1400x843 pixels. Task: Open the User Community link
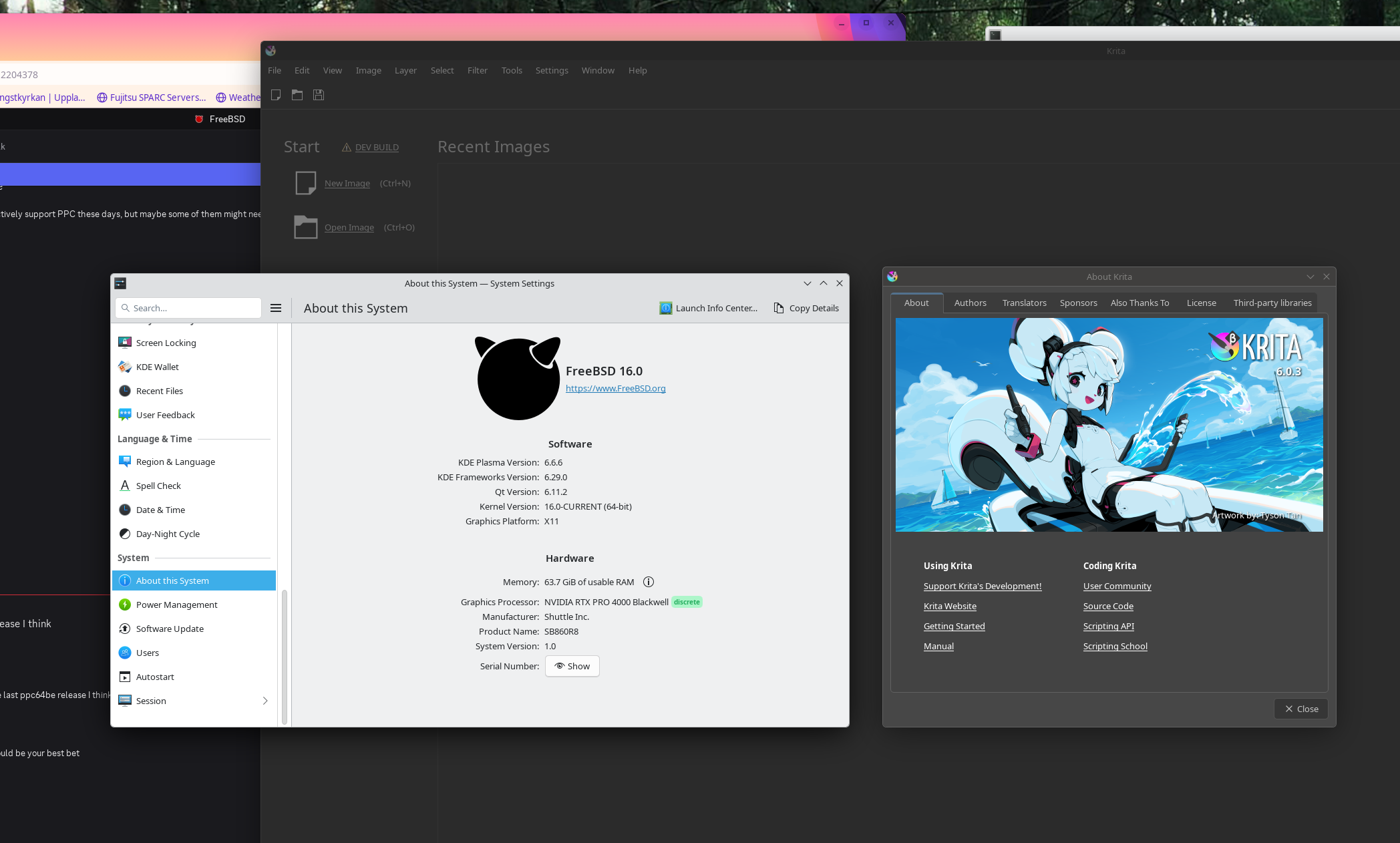pyautogui.click(x=1117, y=586)
